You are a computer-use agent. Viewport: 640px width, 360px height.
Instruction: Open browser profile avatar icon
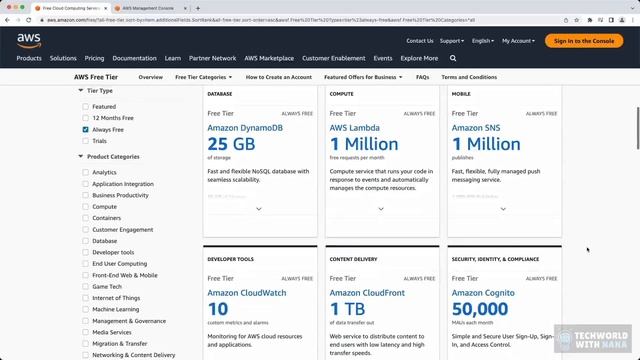622,20
